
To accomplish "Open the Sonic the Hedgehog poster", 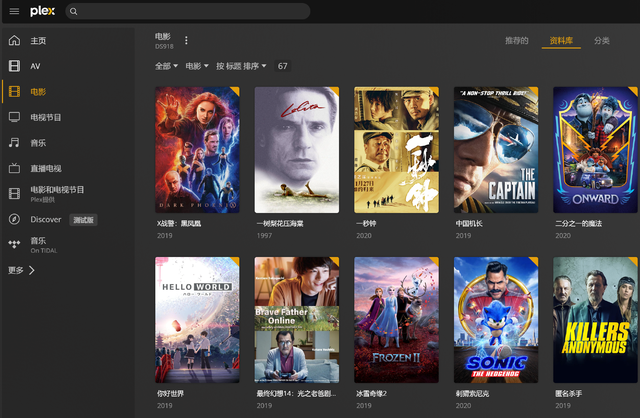I will tap(496, 320).
